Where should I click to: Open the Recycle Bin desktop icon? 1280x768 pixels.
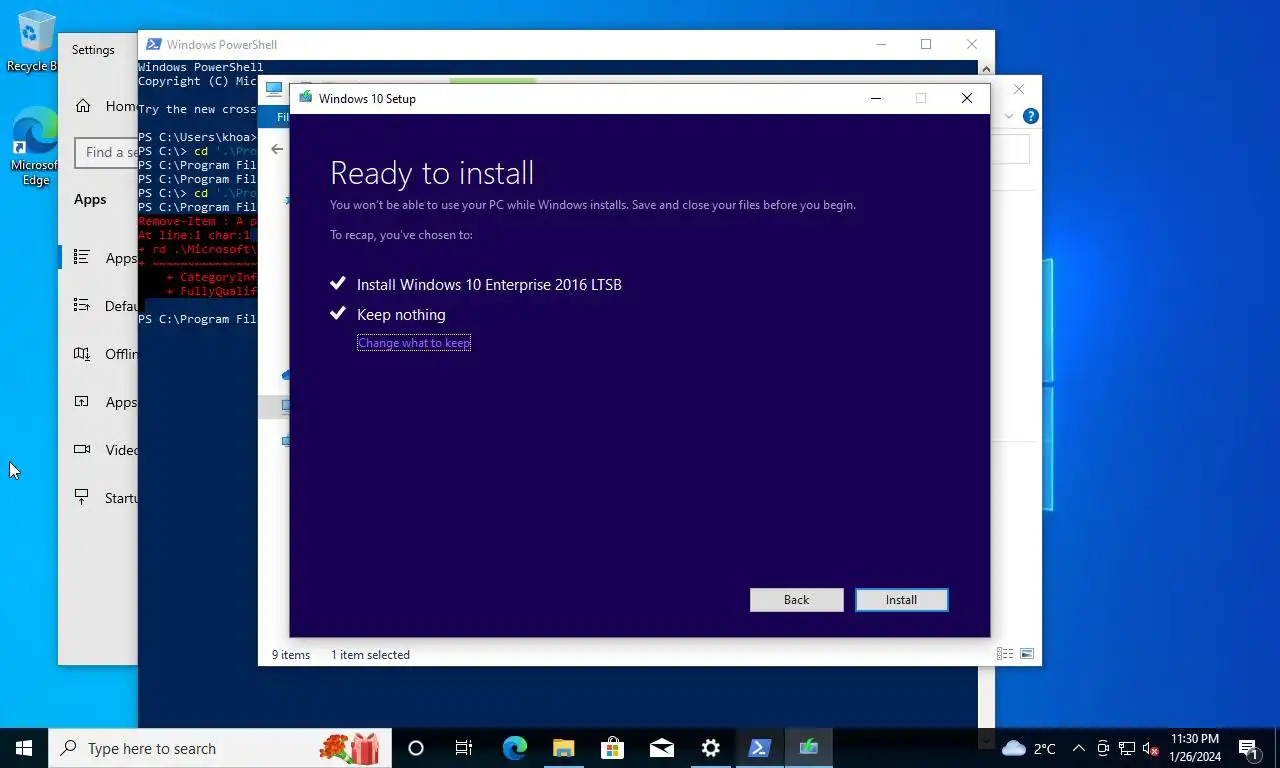click(36, 42)
